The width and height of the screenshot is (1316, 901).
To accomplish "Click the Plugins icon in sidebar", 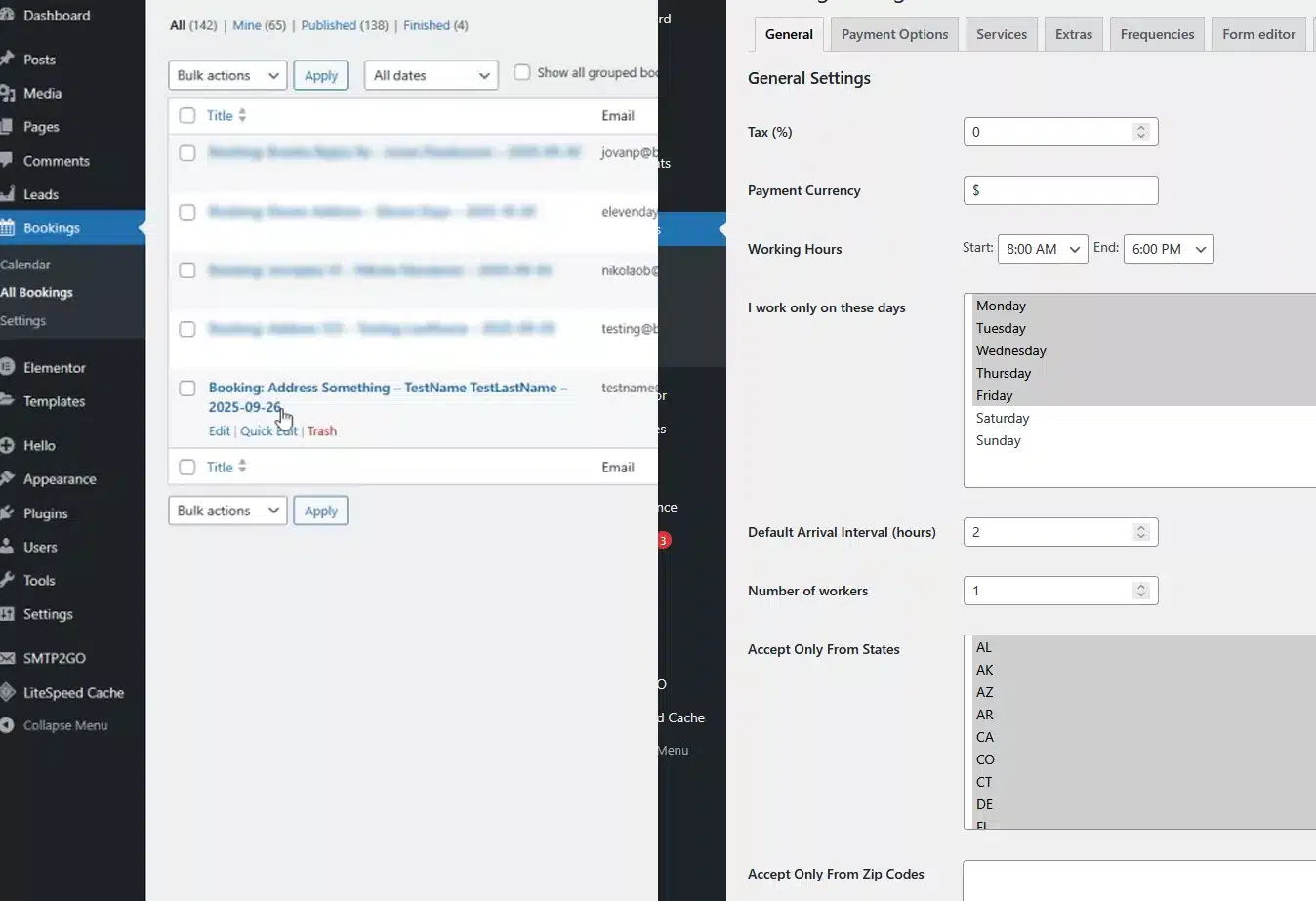I will [8, 513].
